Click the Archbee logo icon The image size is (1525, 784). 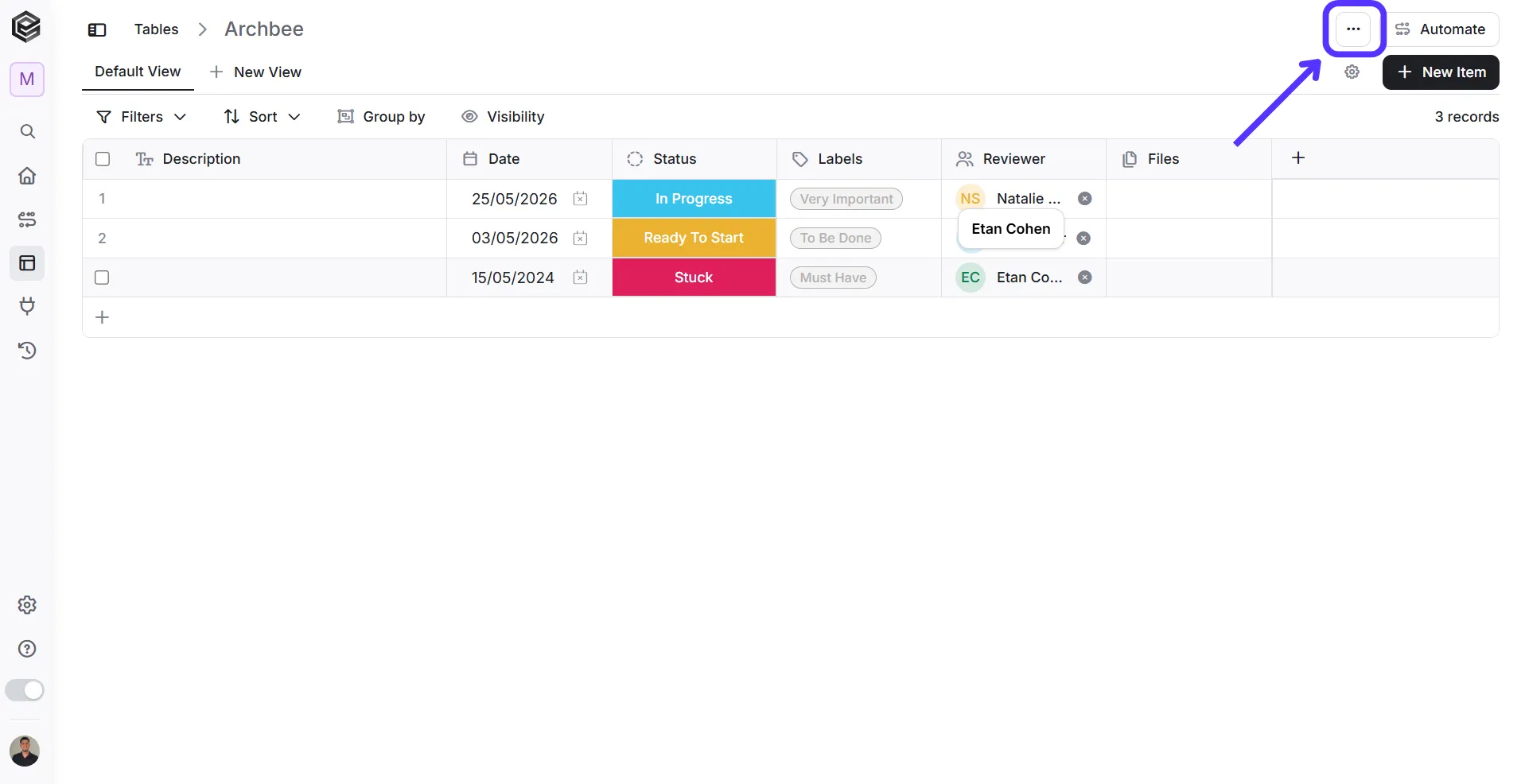pyautogui.click(x=26, y=27)
